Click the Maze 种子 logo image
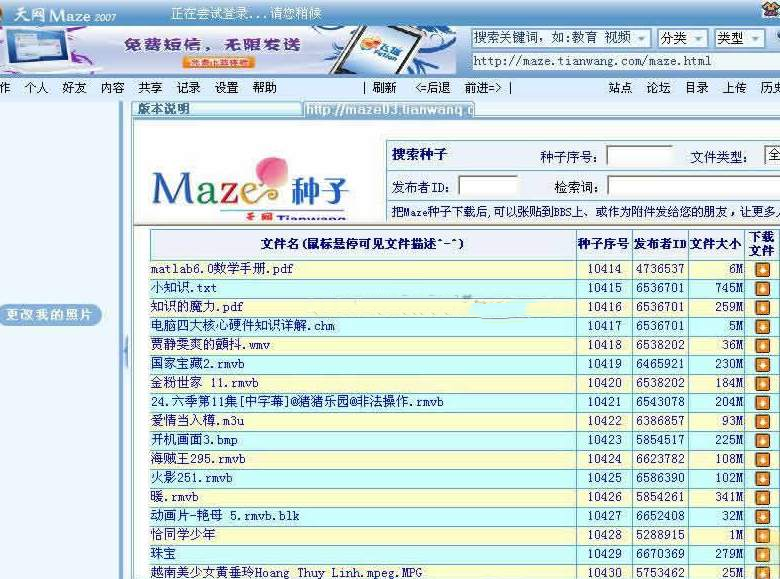This screenshot has width=780, height=579. click(250, 189)
